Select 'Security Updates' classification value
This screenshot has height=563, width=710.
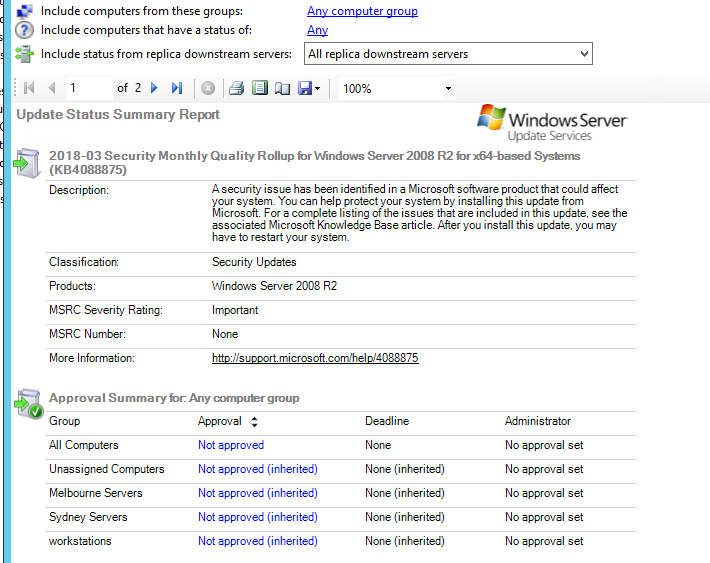254,262
